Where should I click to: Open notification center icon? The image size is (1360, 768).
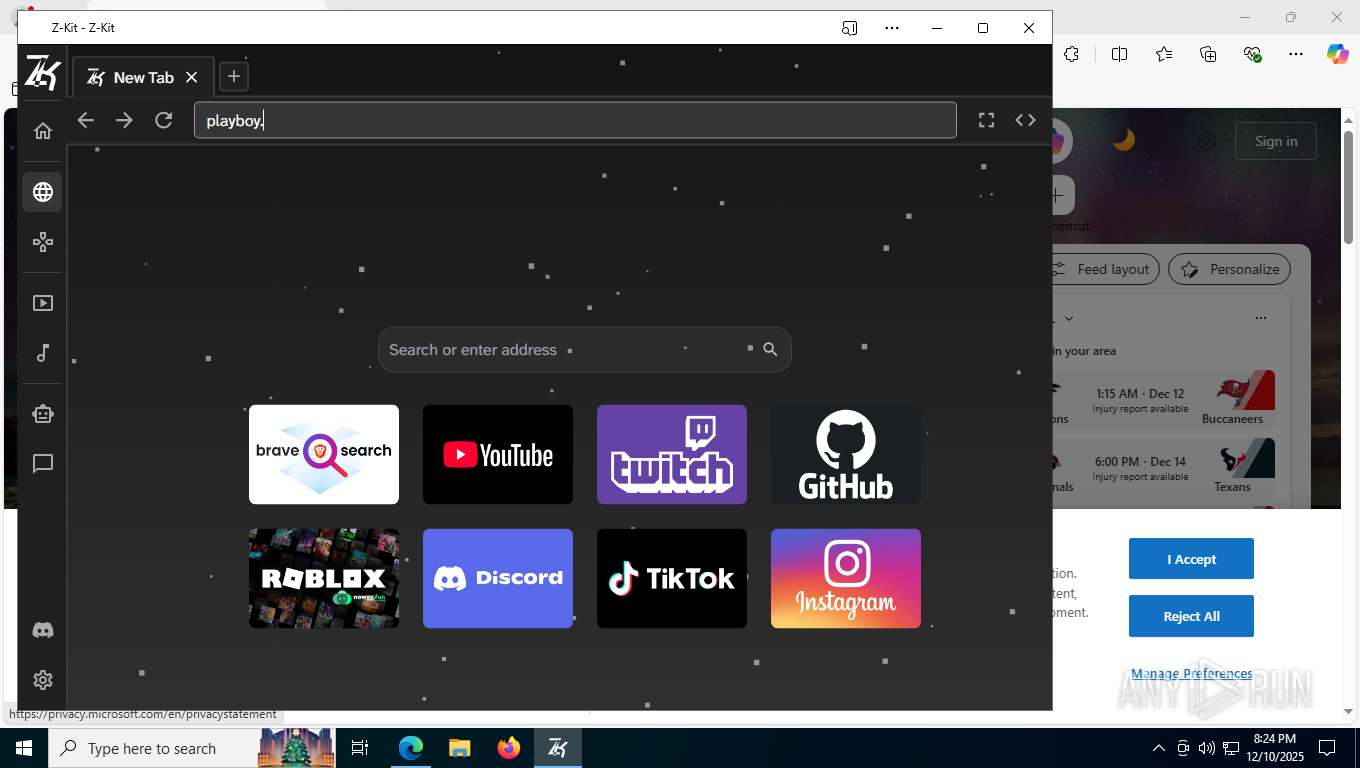click(1327, 748)
